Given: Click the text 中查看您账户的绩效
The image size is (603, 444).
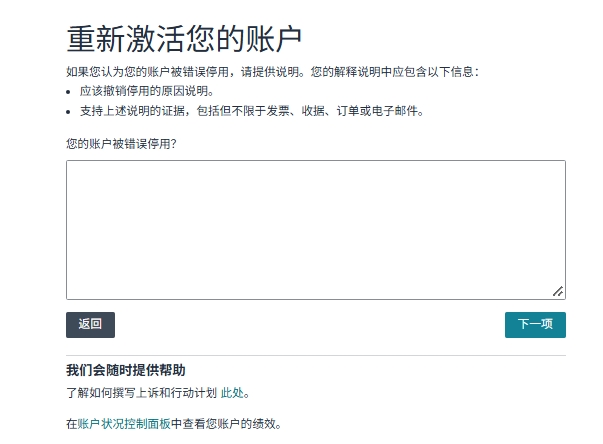Looking at the screenshot, I should coord(226,424).
